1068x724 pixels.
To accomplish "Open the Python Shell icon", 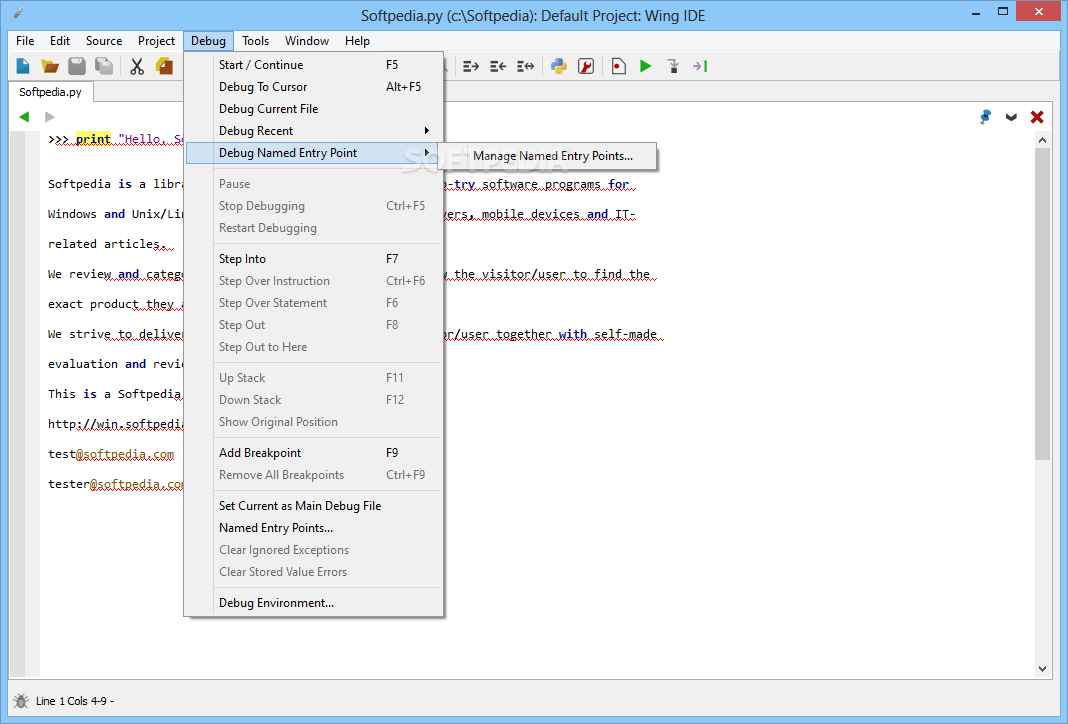I will [559, 66].
